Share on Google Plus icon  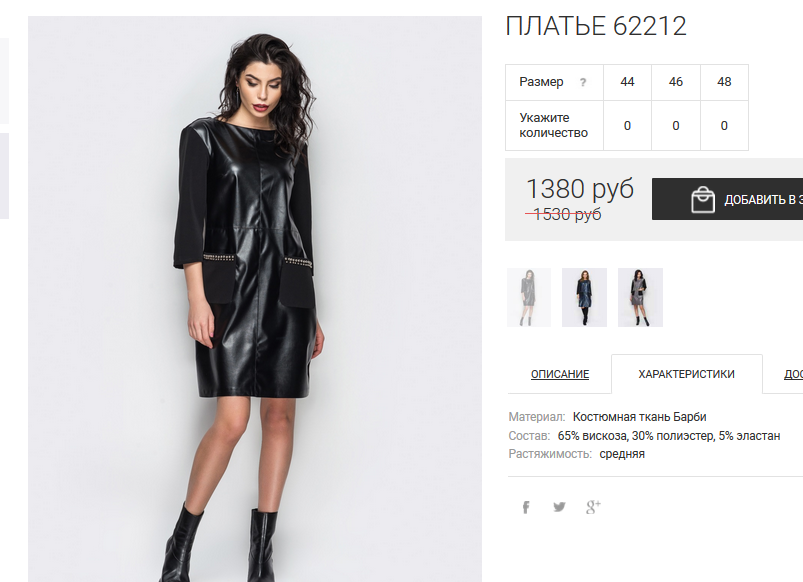(593, 507)
